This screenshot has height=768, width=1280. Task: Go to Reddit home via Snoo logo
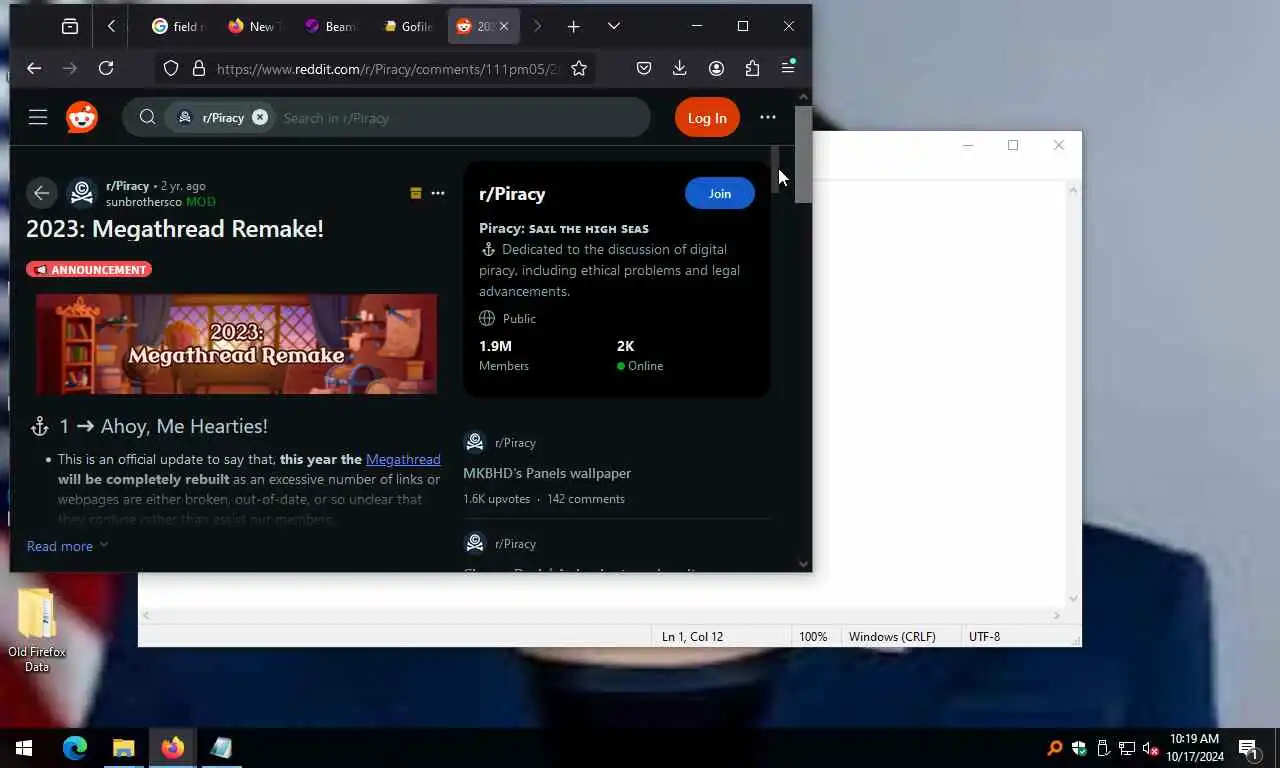(82, 118)
